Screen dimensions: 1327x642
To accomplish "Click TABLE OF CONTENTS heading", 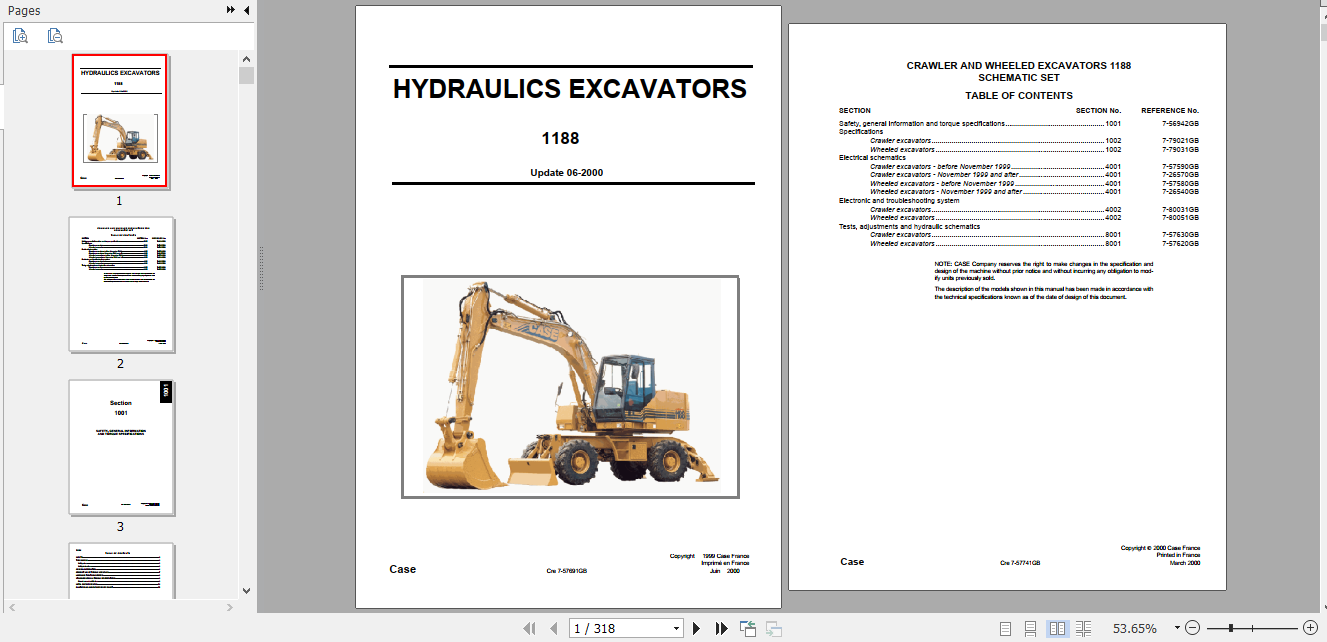I will (x=1018, y=96).
